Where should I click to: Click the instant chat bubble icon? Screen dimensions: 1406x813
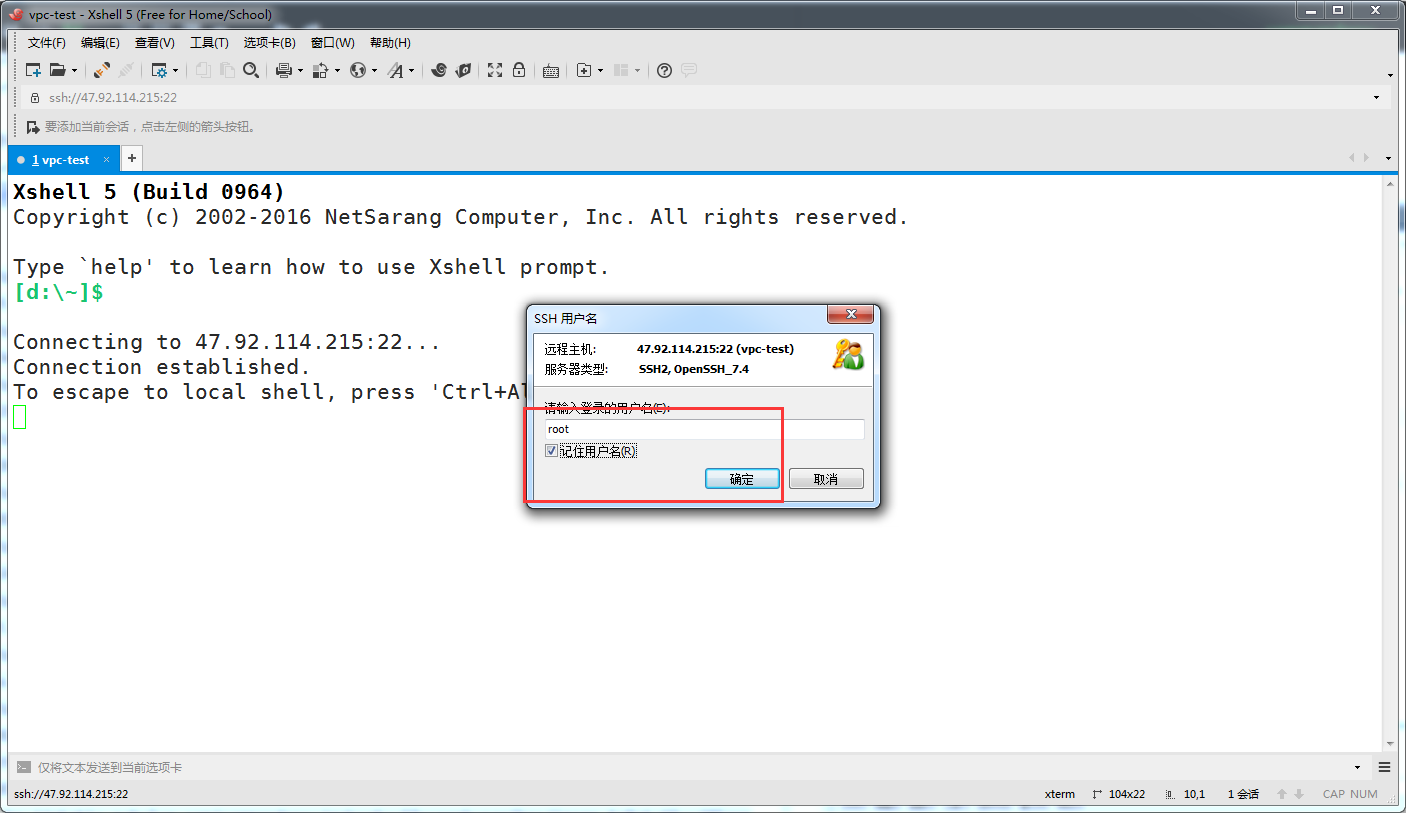tap(690, 70)
